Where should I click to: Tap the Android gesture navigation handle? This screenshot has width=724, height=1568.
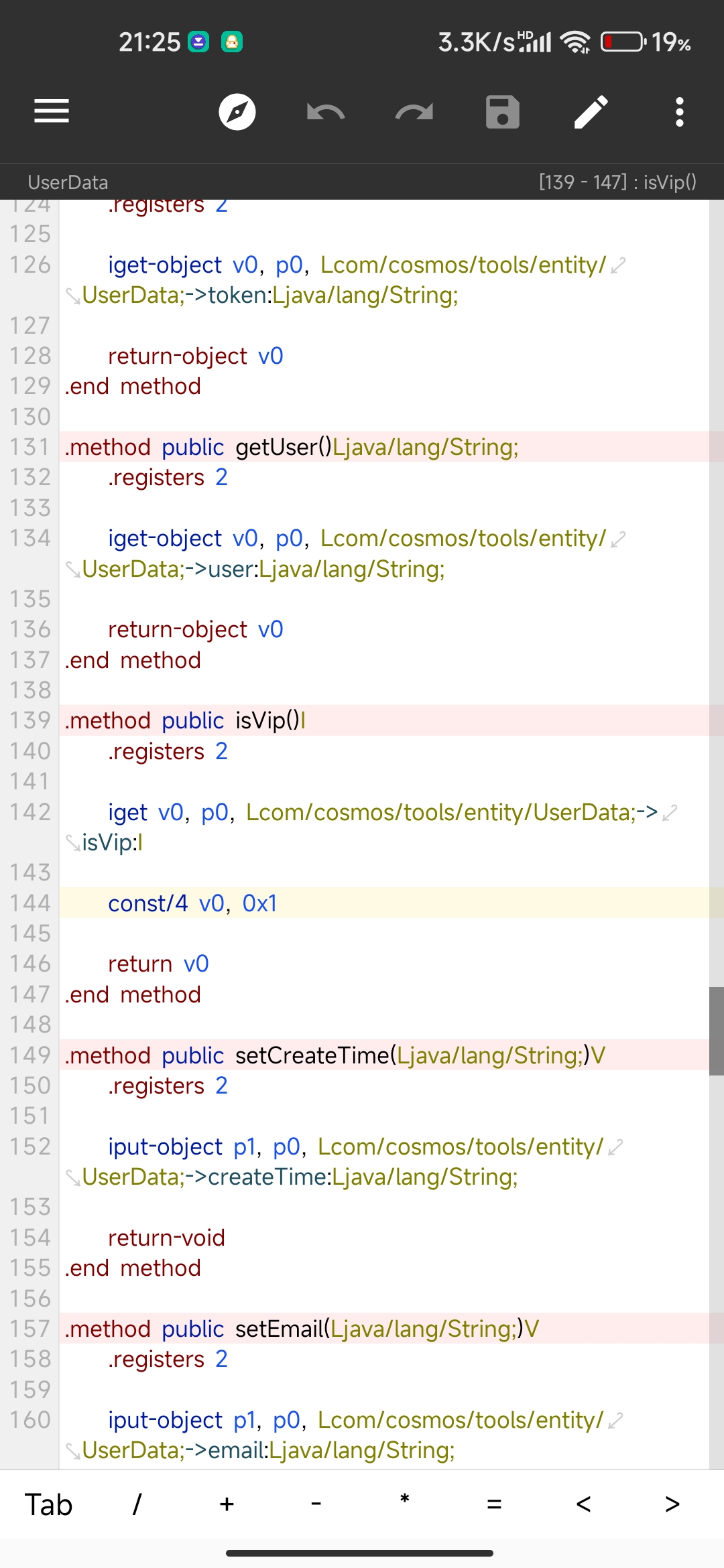360,1553
